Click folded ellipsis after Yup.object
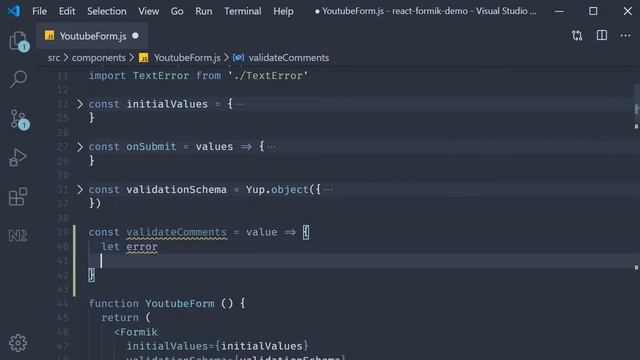Viewport: 640px width, 360px height. (328, 190)
